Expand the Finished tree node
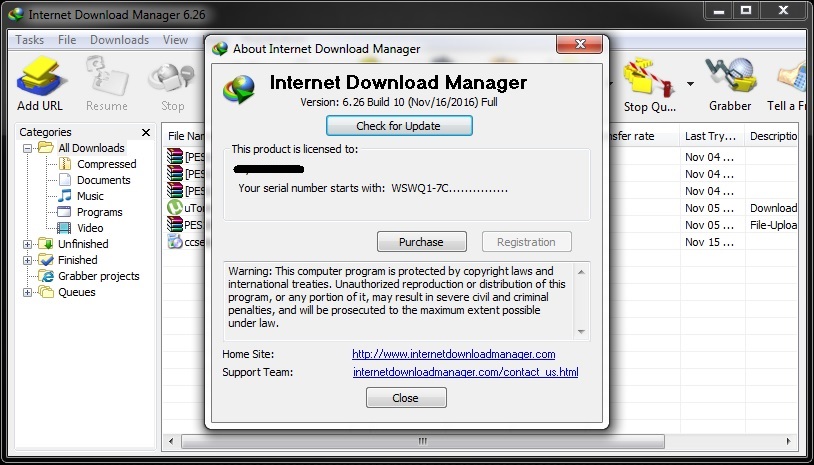Screen dimensions: 814x465 point(28,261)
